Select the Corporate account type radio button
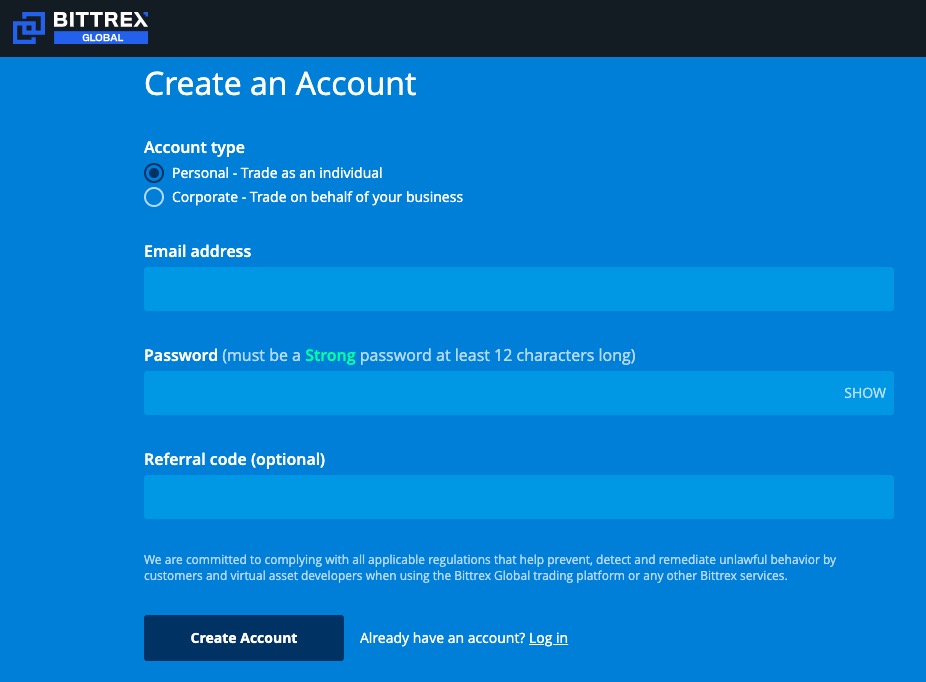This screenshot has width=926, height=682. tap(154, 197)
